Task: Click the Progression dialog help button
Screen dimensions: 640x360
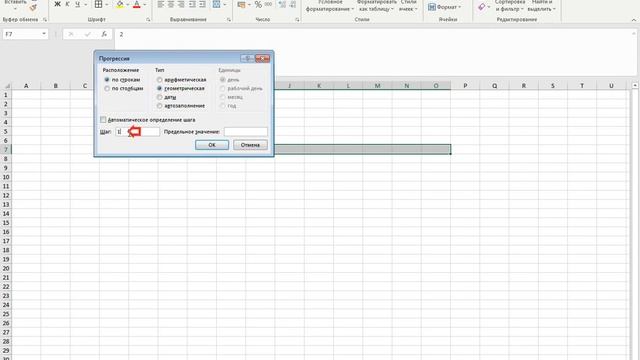Action: click(x=247, y=58)
